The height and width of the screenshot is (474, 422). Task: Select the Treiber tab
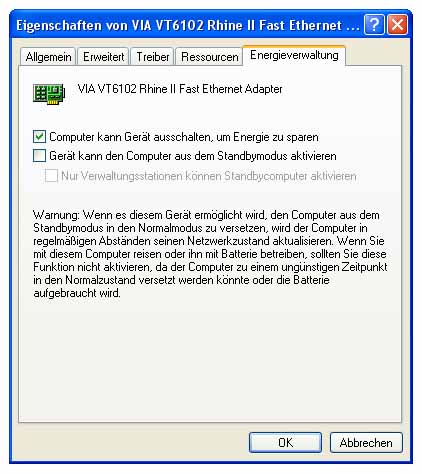coord(153,57)
